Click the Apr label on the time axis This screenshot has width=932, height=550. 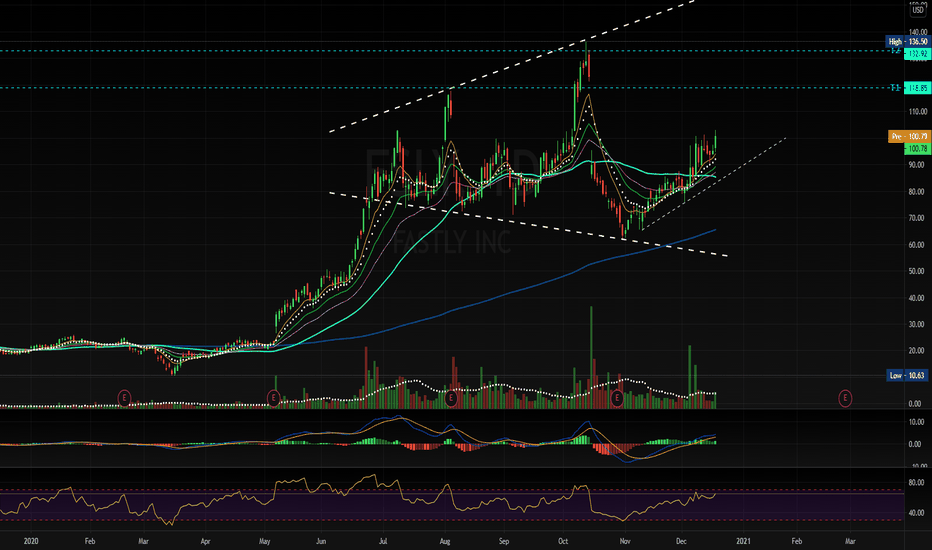[206, 541]
